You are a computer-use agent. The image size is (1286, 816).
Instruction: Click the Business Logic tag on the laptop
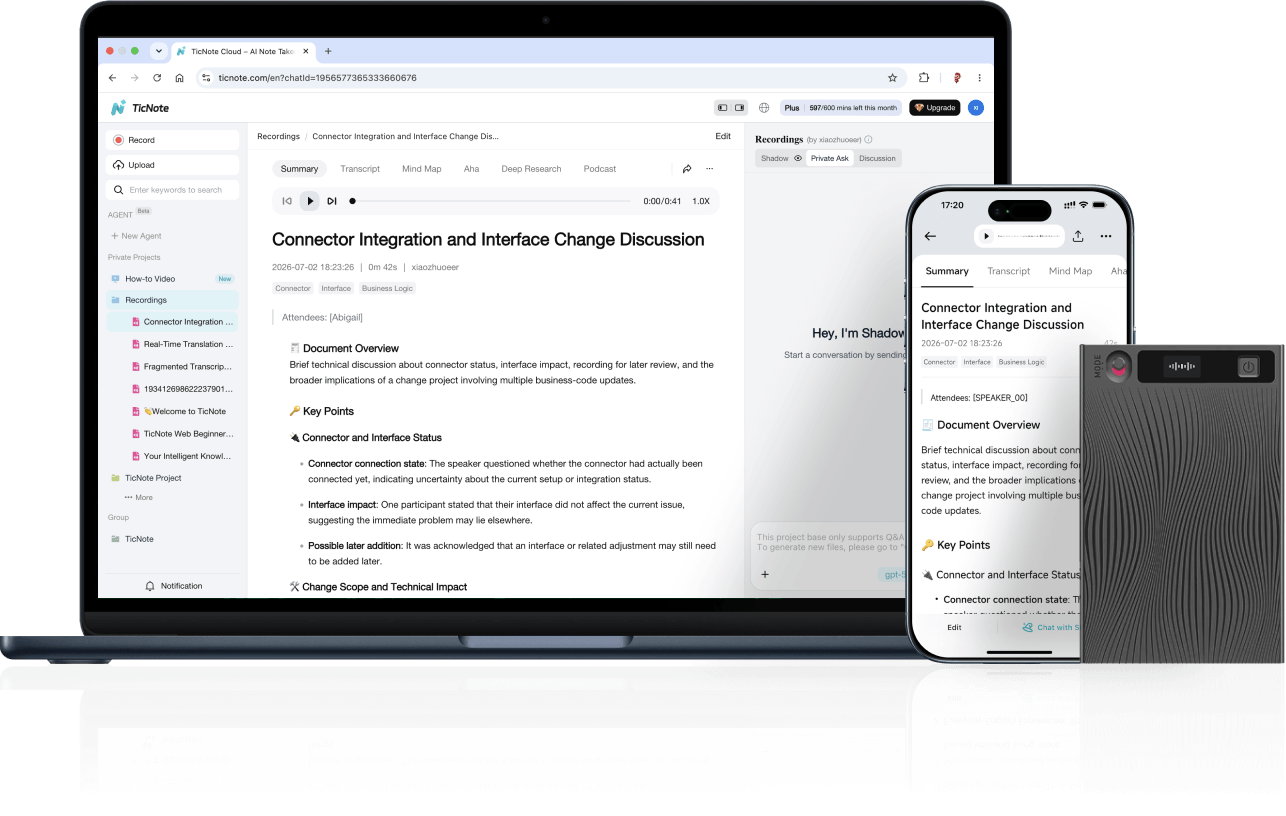(388, 288)
